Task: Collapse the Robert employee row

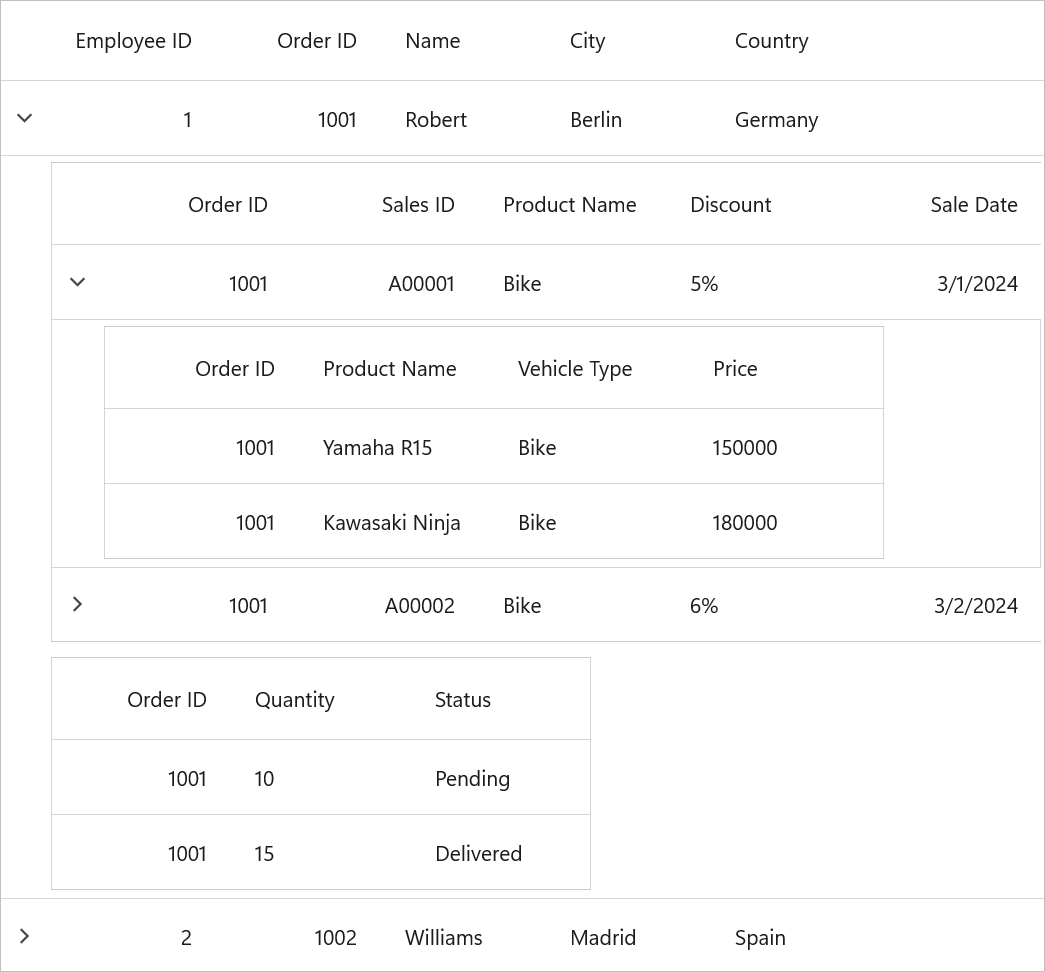Action: pos(25,119)
